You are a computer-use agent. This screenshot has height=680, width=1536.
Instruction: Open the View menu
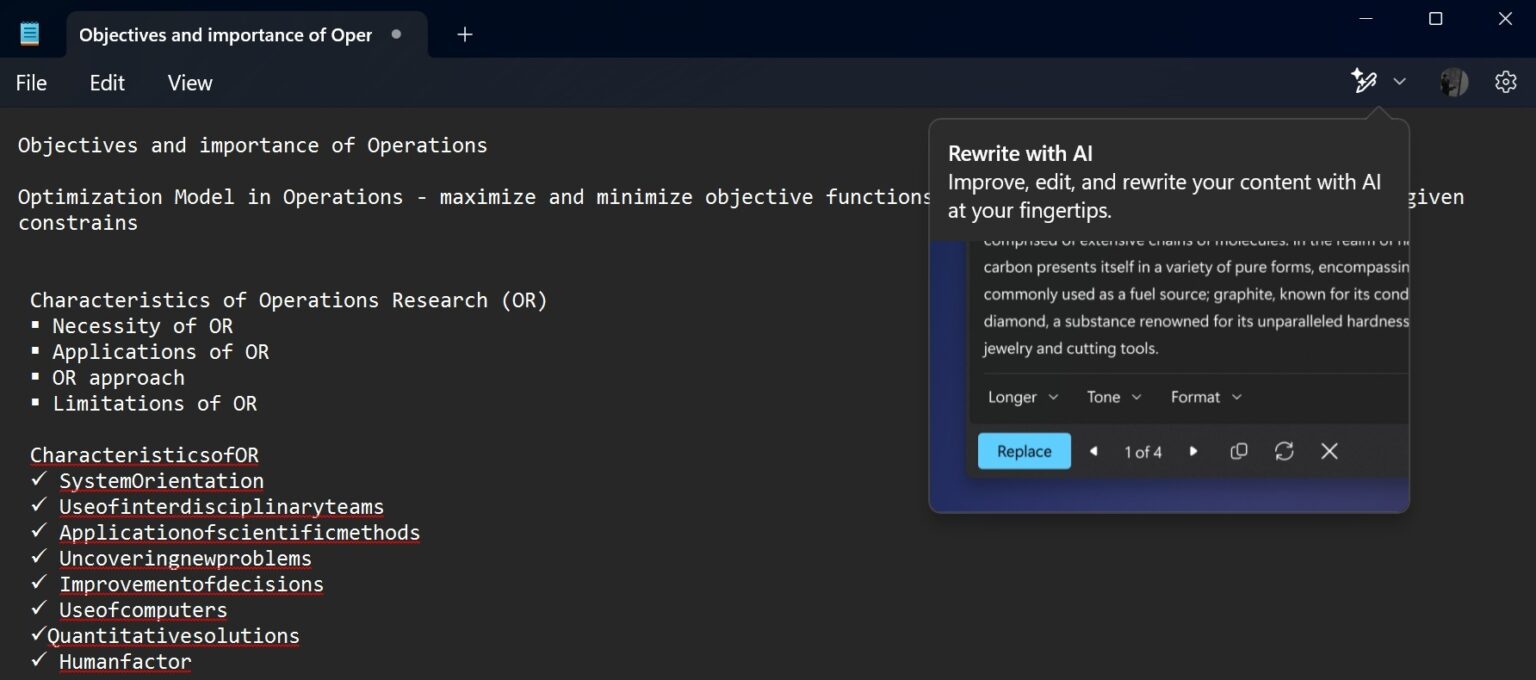point(189,83)
